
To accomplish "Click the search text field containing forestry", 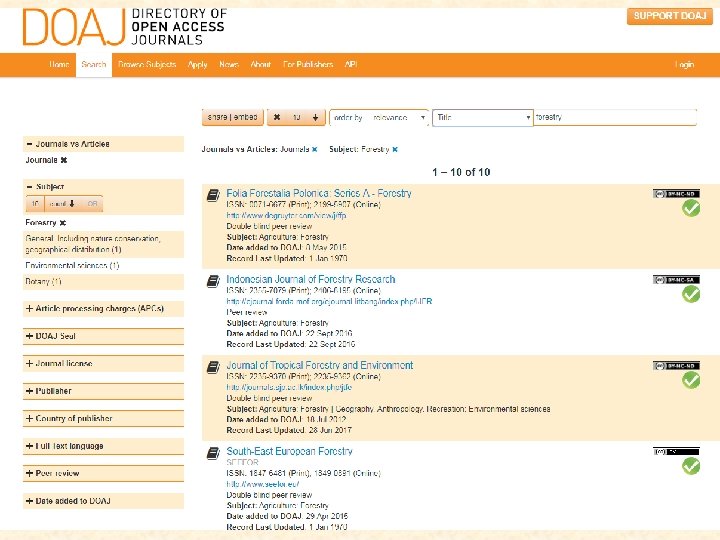I will point(615,118).
